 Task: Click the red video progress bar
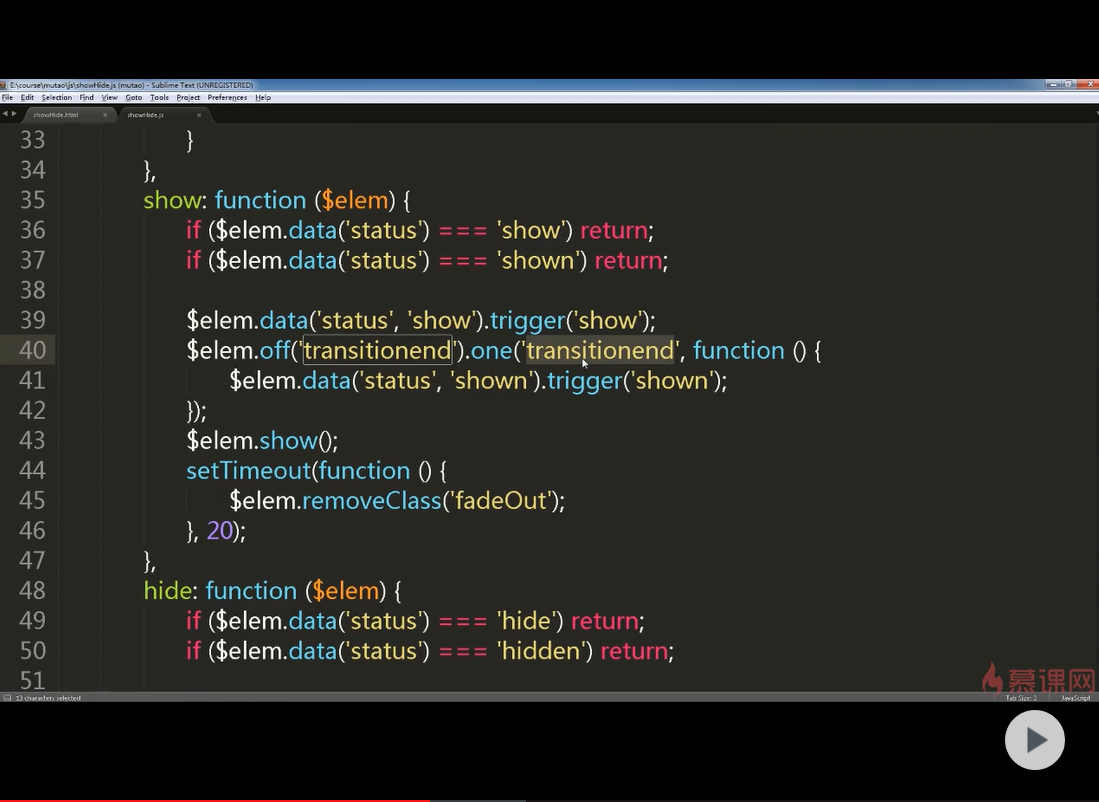(x=214, y=800)
